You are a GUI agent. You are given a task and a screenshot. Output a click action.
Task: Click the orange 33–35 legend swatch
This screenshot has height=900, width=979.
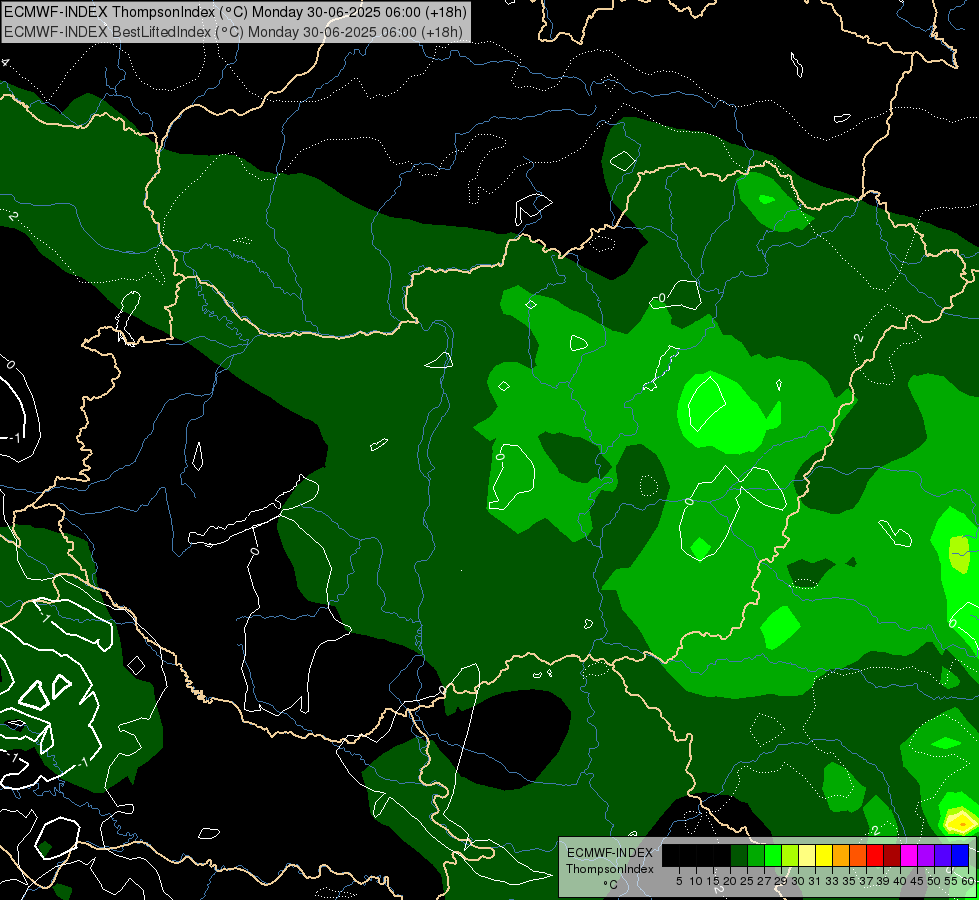tap(841, 855)
